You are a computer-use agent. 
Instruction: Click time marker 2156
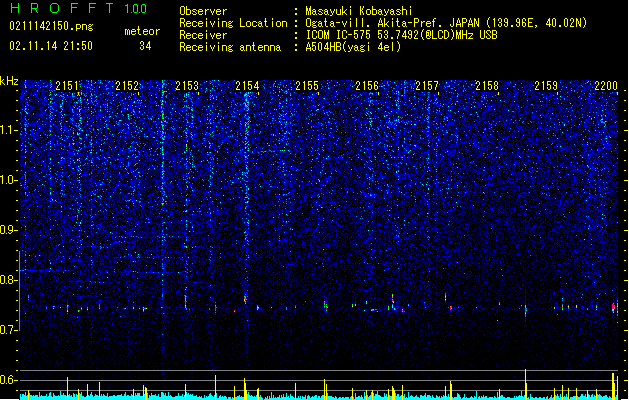[x=367, y=86]
